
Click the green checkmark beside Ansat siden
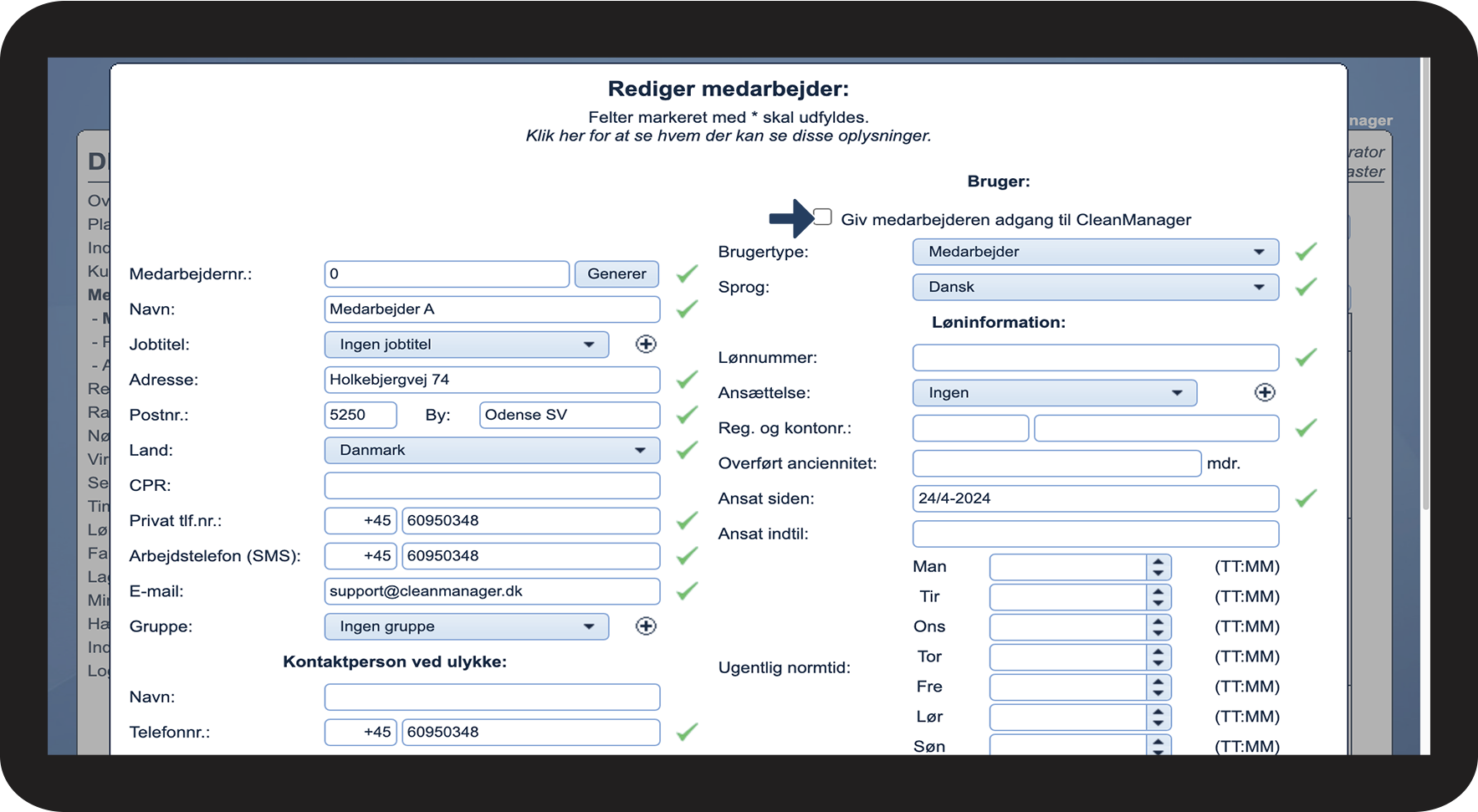pos(1306,498)
